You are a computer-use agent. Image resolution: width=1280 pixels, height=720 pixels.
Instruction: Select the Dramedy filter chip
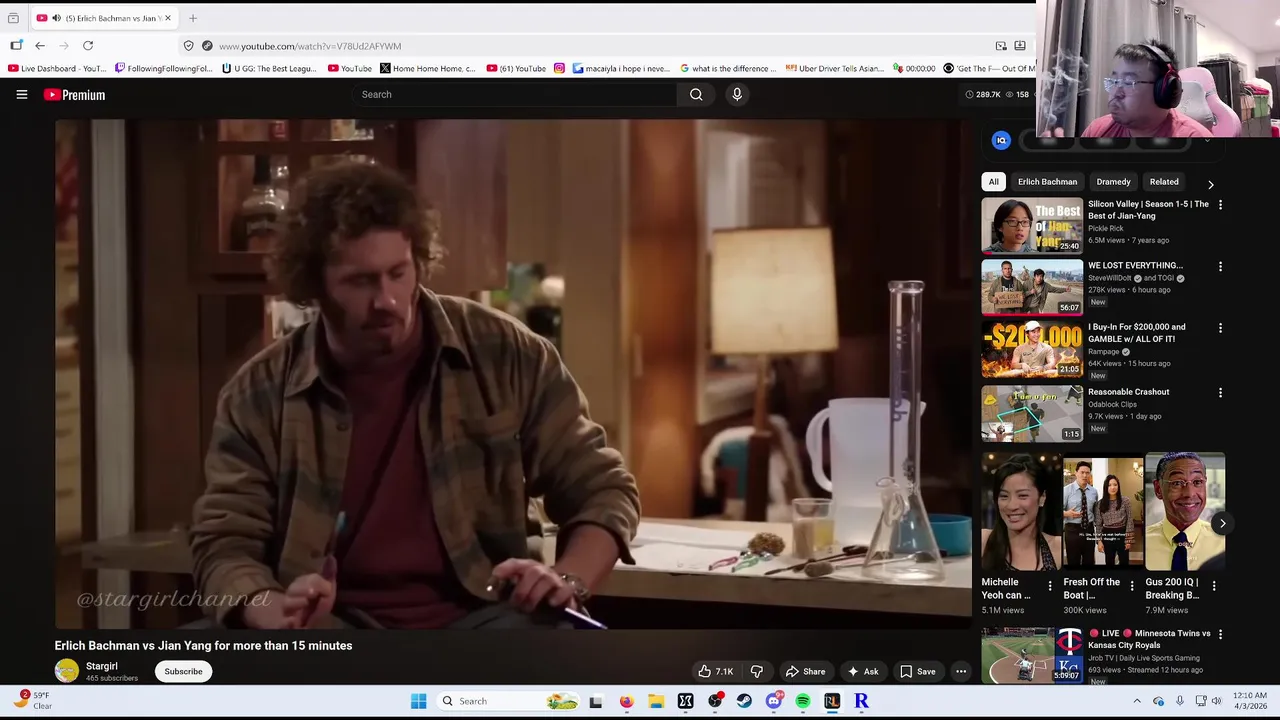(1113, 182)
